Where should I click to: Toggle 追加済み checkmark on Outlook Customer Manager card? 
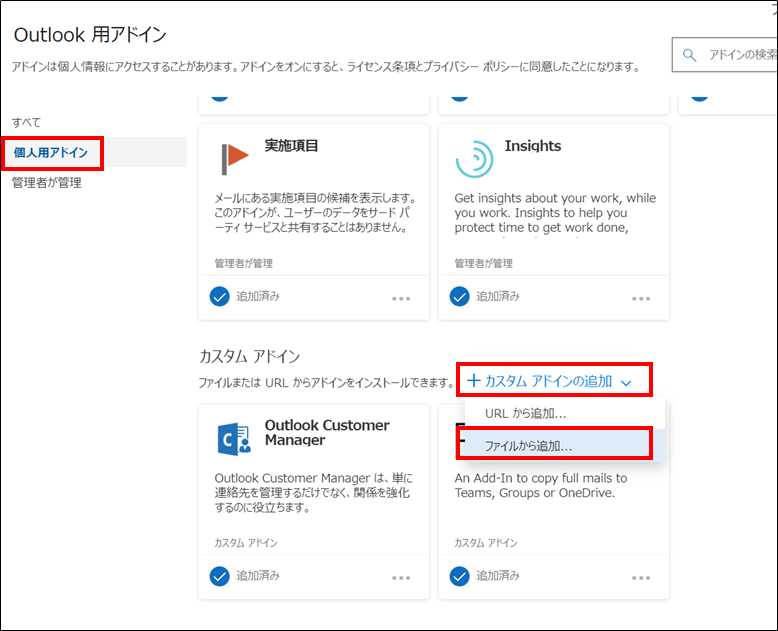219,576
